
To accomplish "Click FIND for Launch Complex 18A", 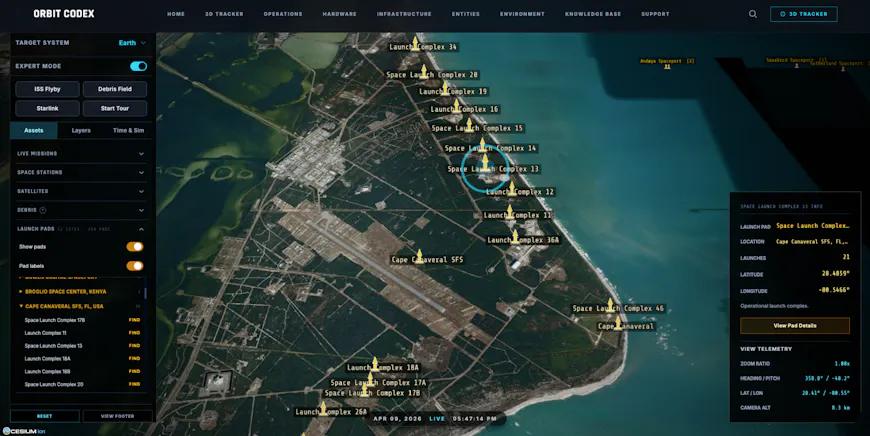I will pos(134,358).
